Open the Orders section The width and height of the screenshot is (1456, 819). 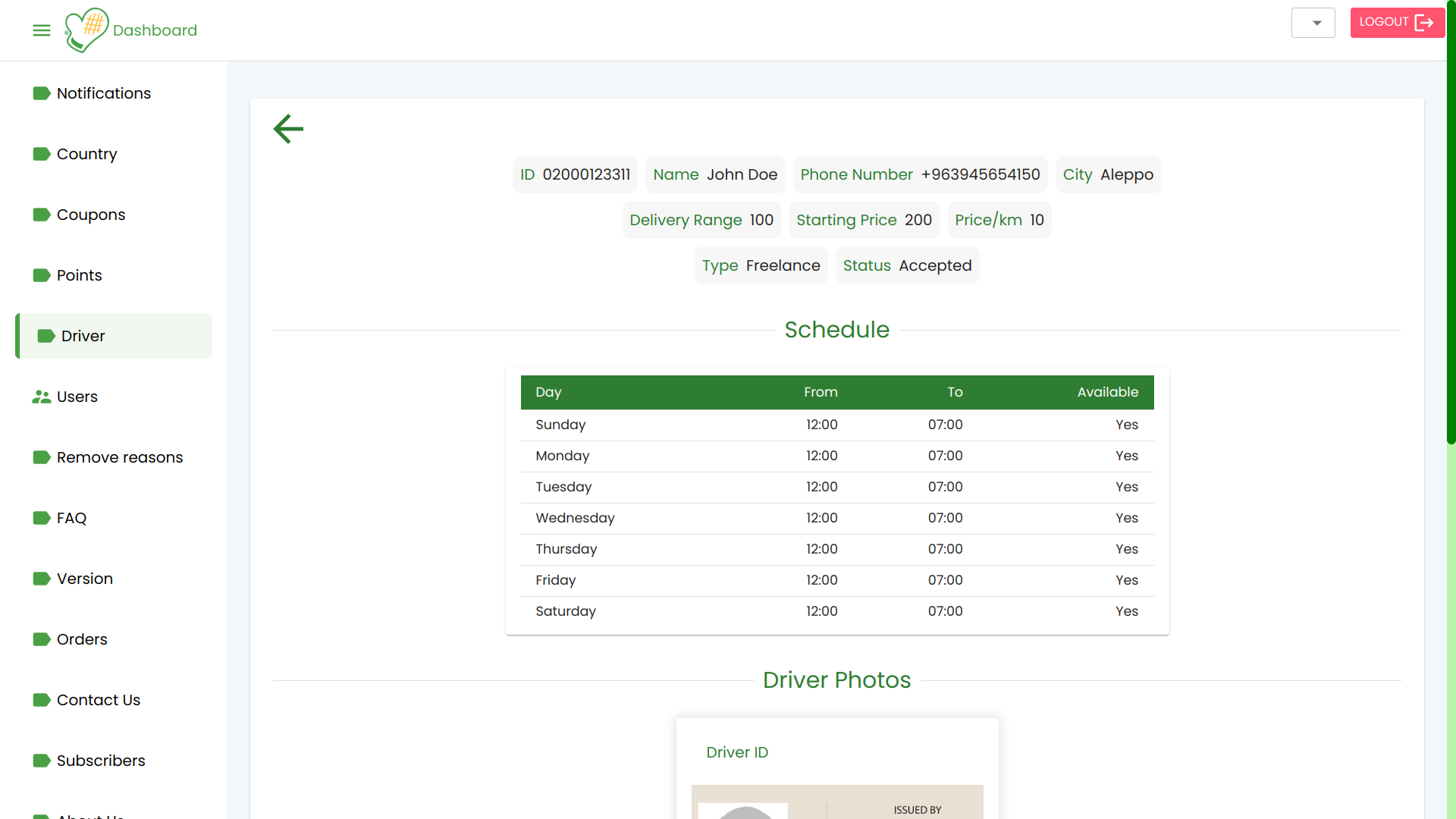(114, 639)
